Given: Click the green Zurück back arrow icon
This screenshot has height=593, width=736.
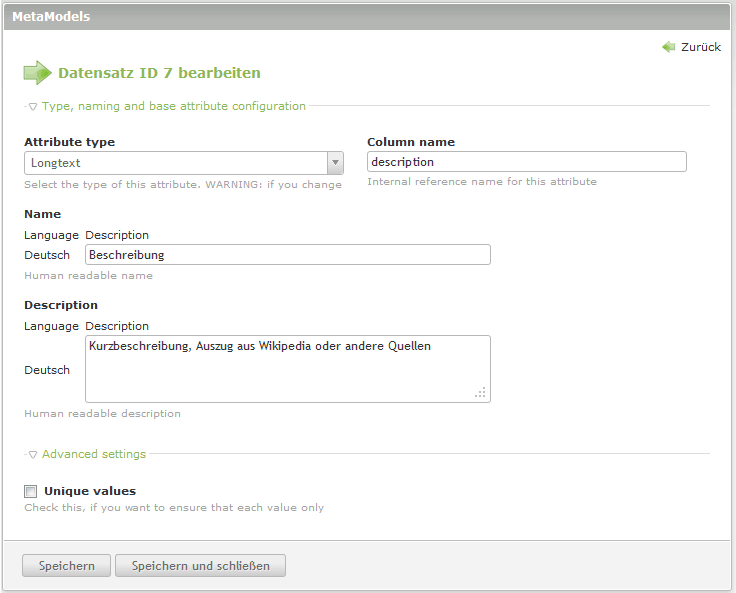Looking at the screenshot, I should 669,47.
